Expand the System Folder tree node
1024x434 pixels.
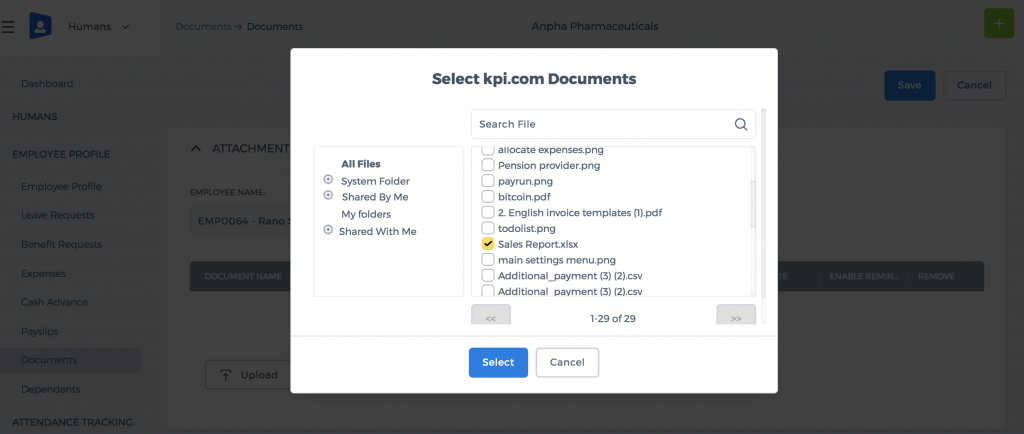tap(328, 179)
